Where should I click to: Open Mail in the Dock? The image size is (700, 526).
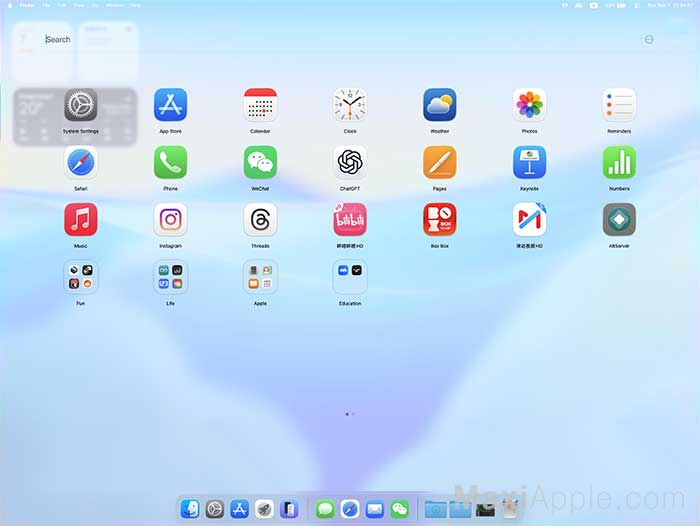point(375,509)
